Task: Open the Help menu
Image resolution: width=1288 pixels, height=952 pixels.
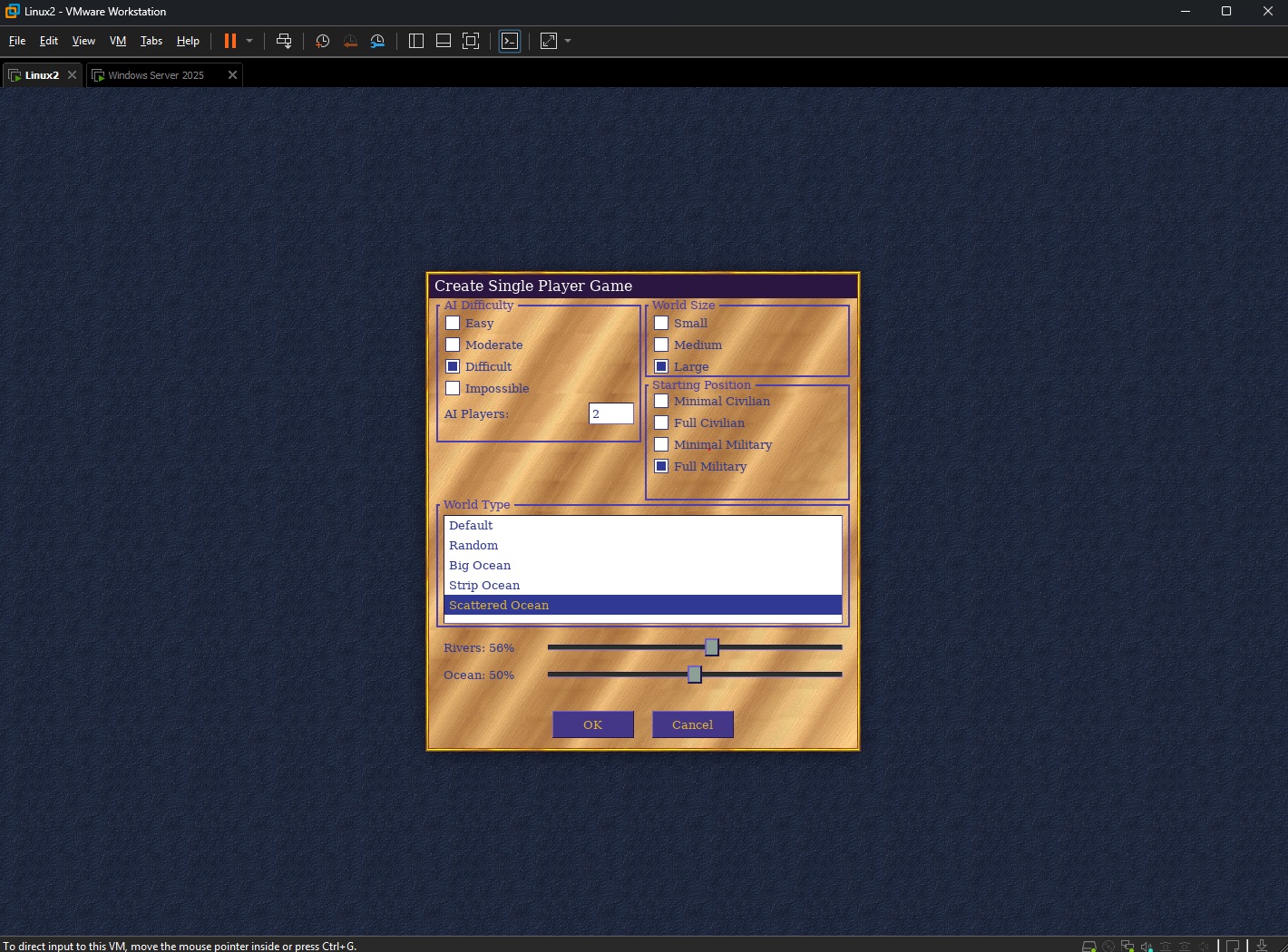Action: tap(188, 41)
